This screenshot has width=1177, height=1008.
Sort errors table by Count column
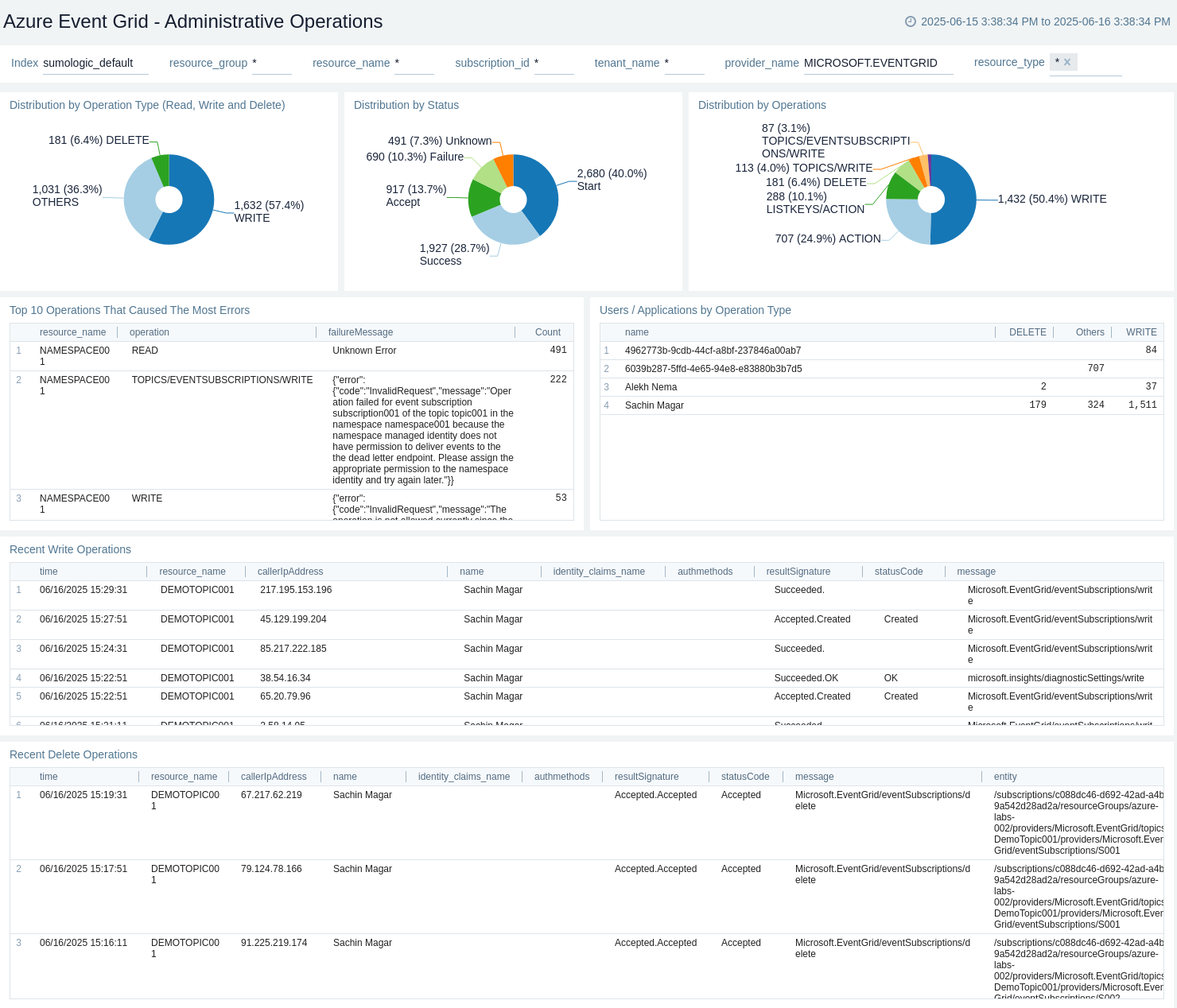[548, 332]
